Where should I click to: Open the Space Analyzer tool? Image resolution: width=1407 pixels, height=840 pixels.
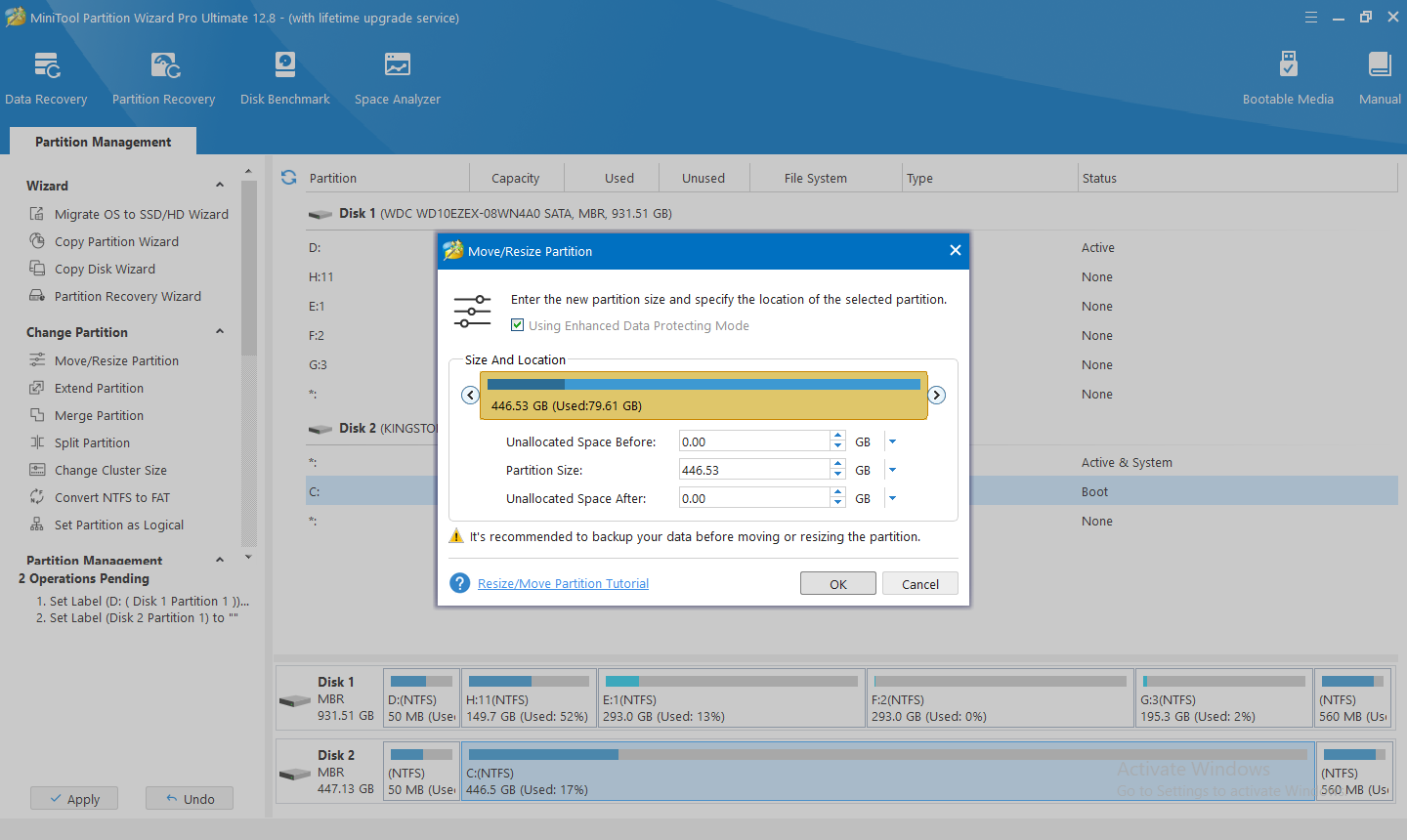[x=398, y=78]
